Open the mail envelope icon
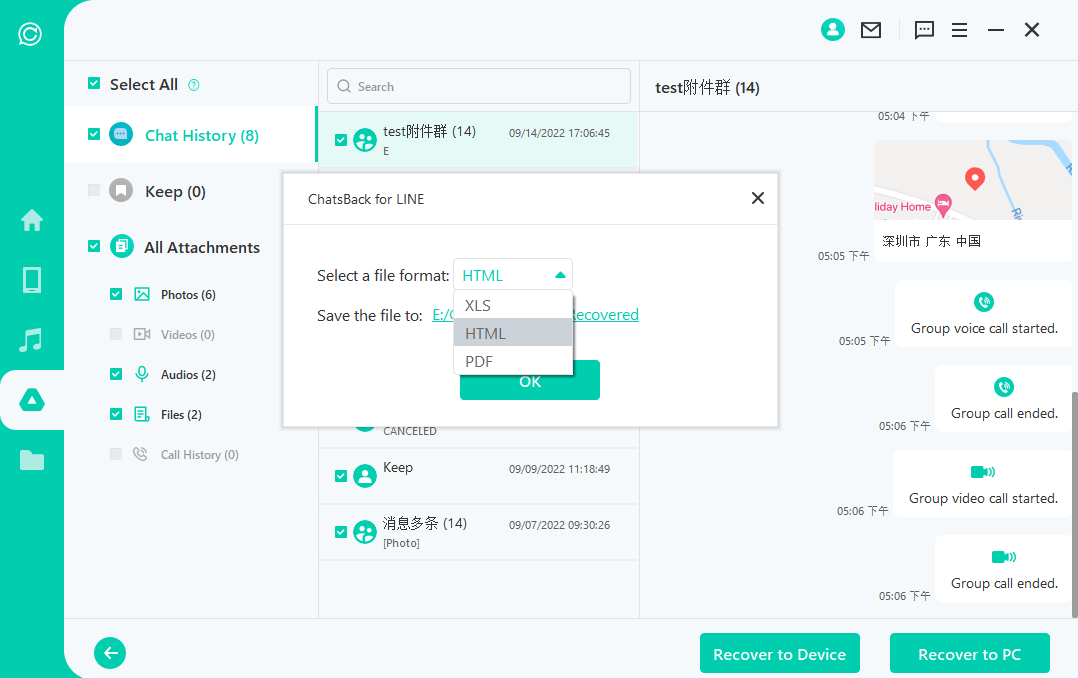Viewport: 1078px width, 678px height. [871, 30]
